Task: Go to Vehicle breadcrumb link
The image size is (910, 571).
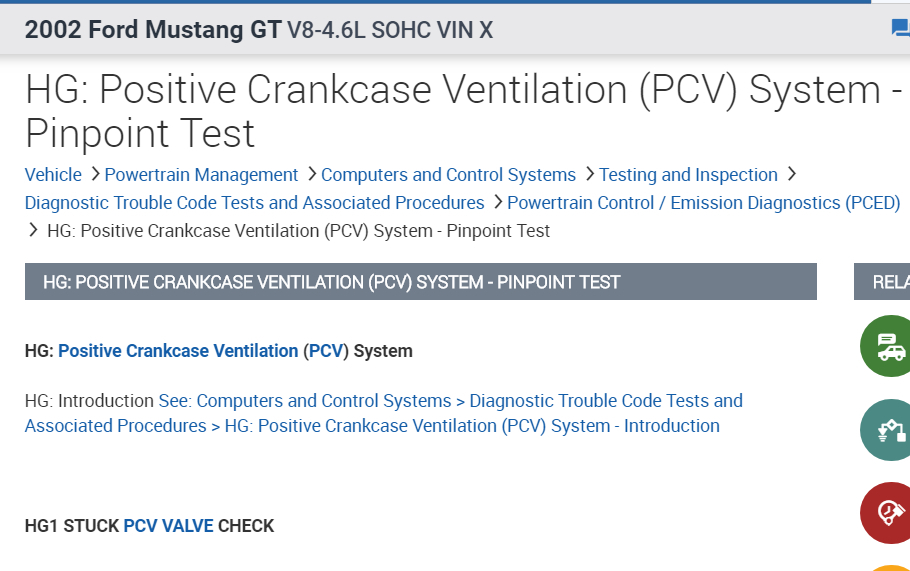Action: (x=53, y=175)
